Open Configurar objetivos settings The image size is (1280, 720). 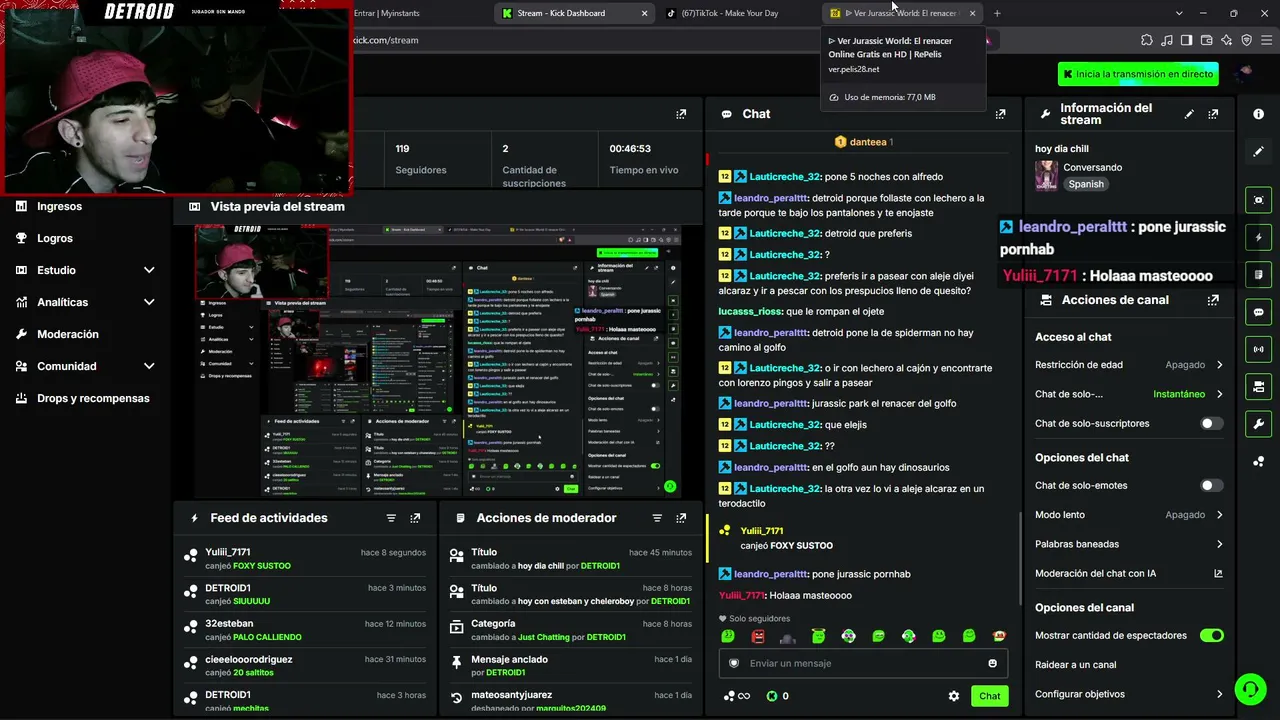click(x=1129, y=694)
